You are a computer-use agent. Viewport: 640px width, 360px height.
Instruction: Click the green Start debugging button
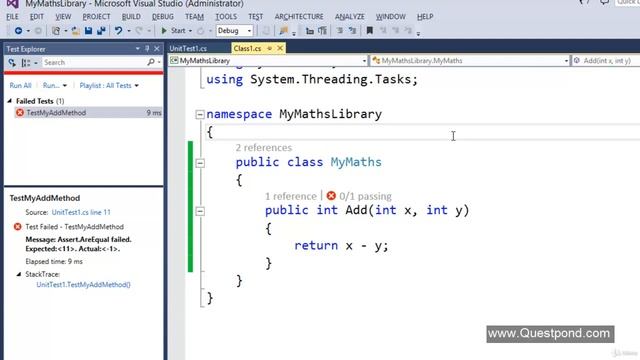173,31
